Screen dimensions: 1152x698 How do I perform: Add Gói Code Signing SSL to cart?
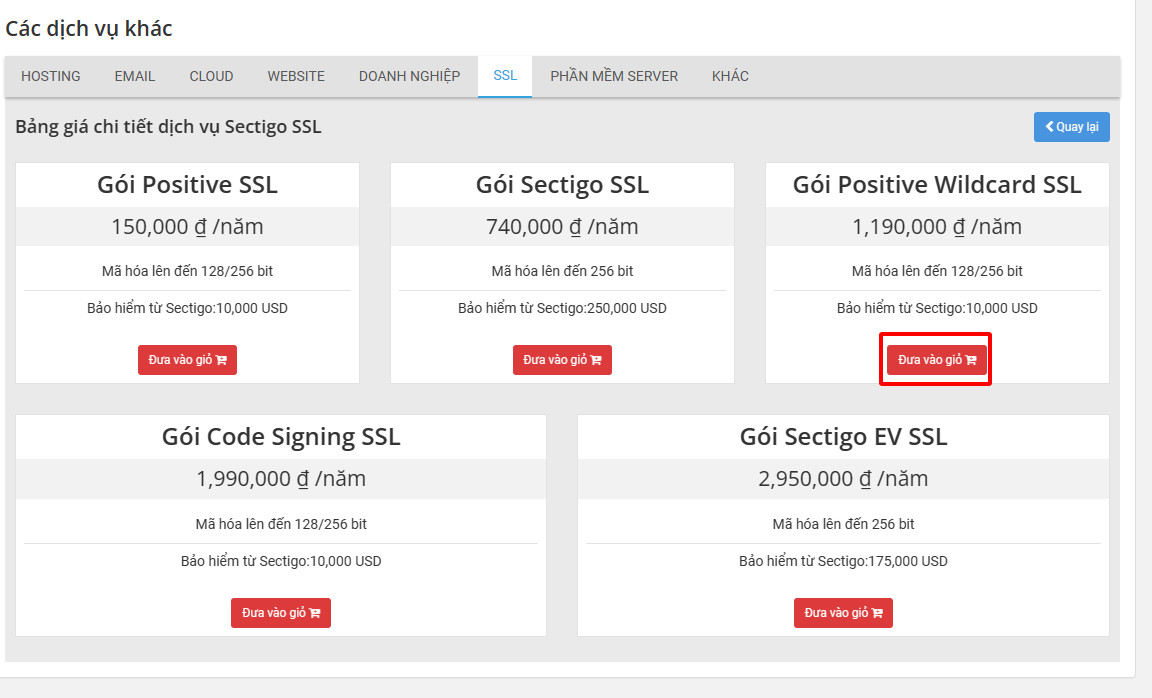coord(281,613)
